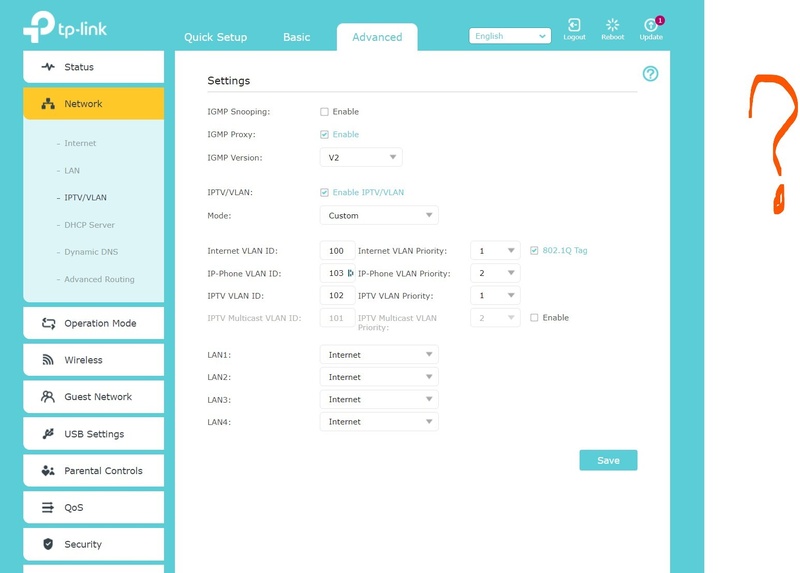The image size is (800, 573).
Task: Go to the IPTV/VLAN submenu link
Action: click(85, 197)
